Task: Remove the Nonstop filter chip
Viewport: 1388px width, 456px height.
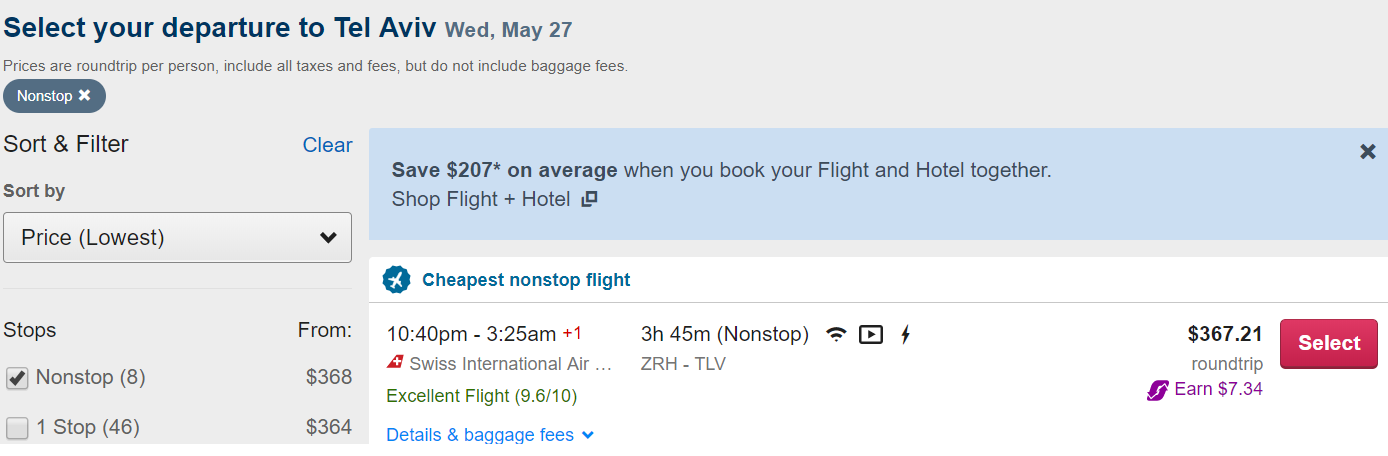Action: pyautogui.click(x=85, y=96)
